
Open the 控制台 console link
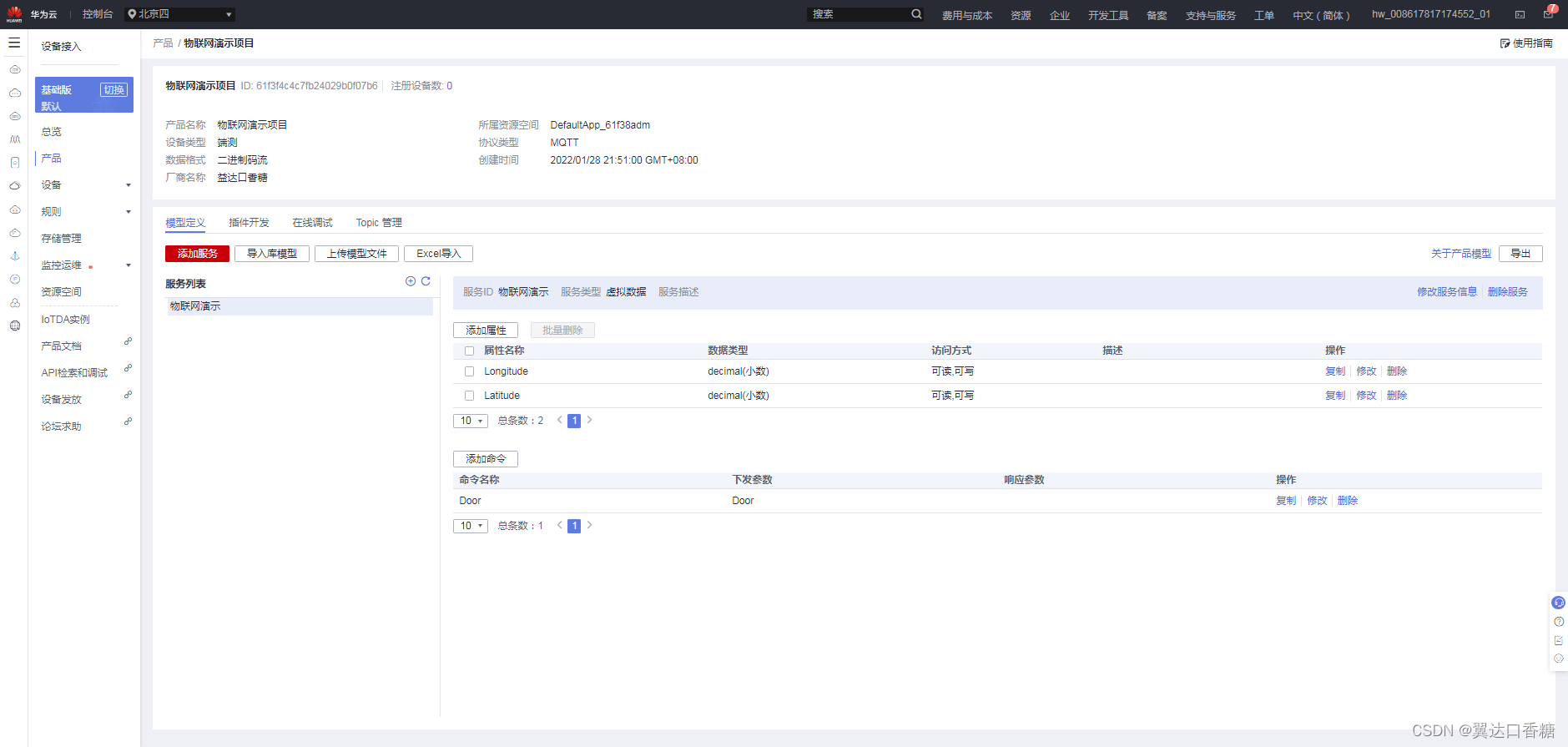point(98,14)
